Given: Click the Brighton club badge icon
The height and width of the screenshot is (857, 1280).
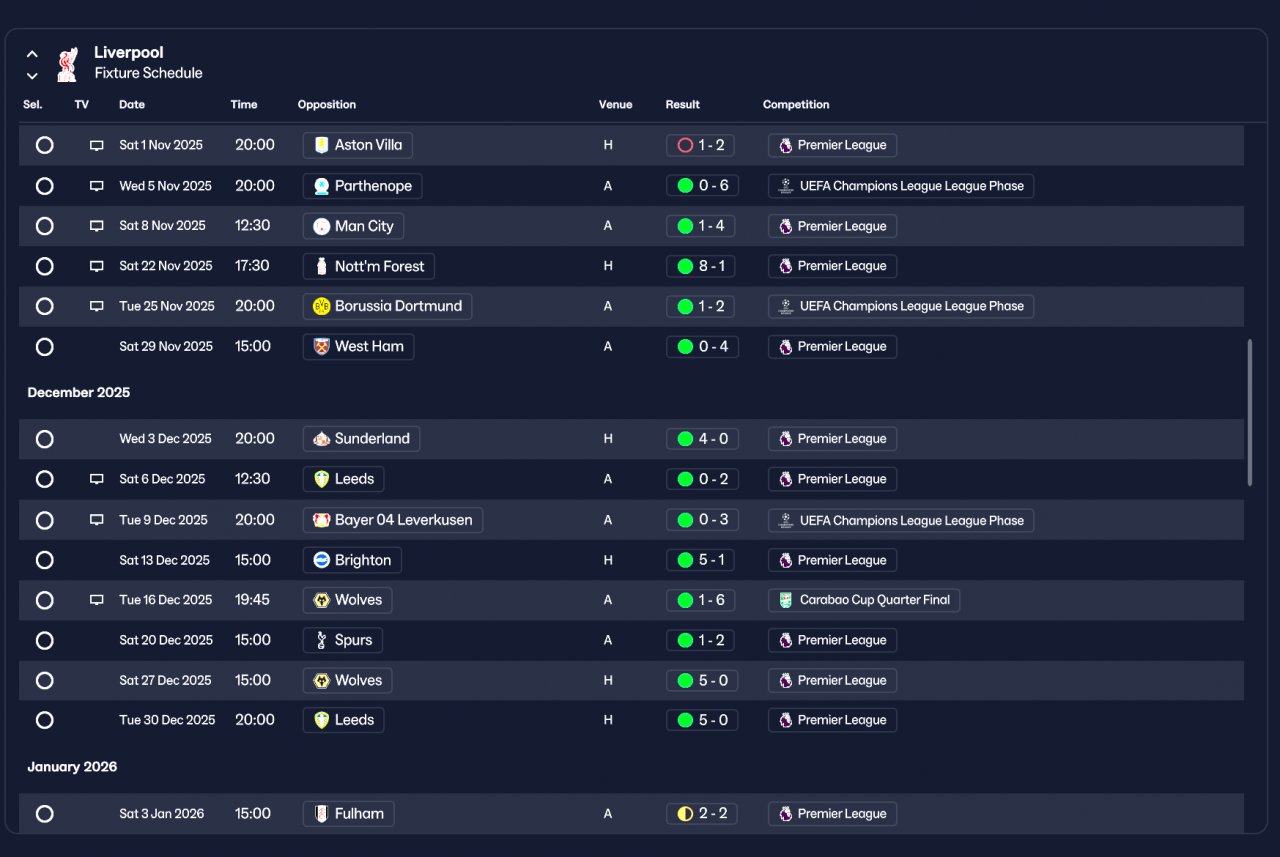Looking at the screenshot, I should (x=321, y=560).
